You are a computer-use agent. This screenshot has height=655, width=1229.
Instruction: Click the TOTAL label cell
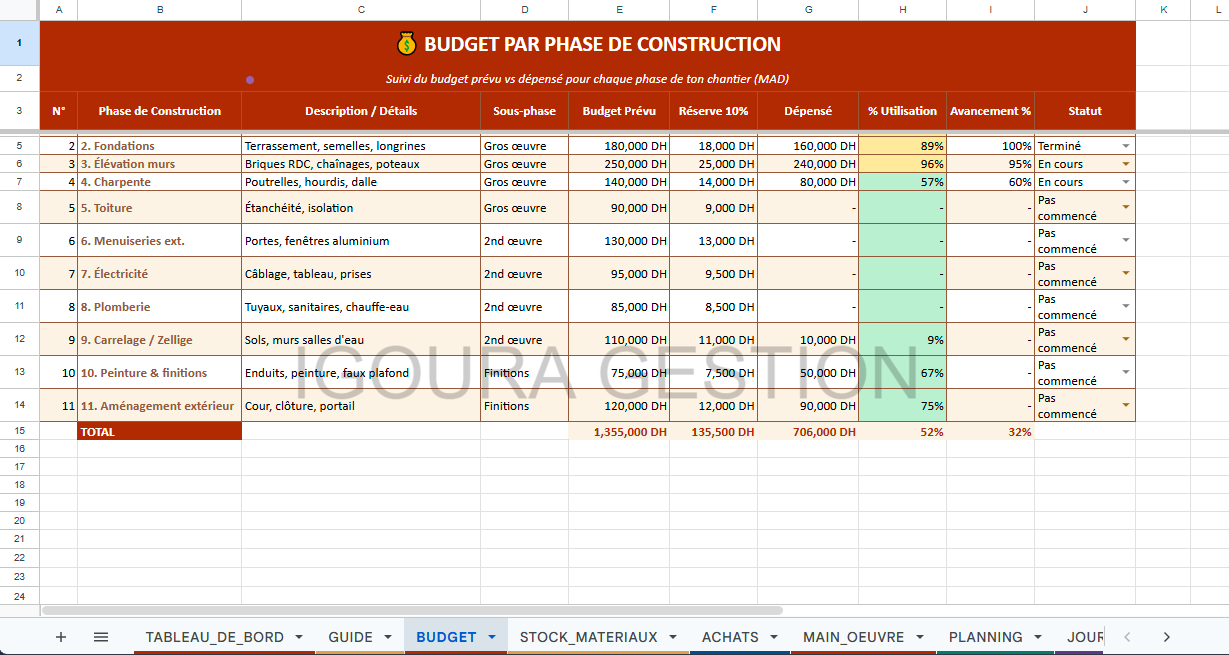(x=160, y=431)
